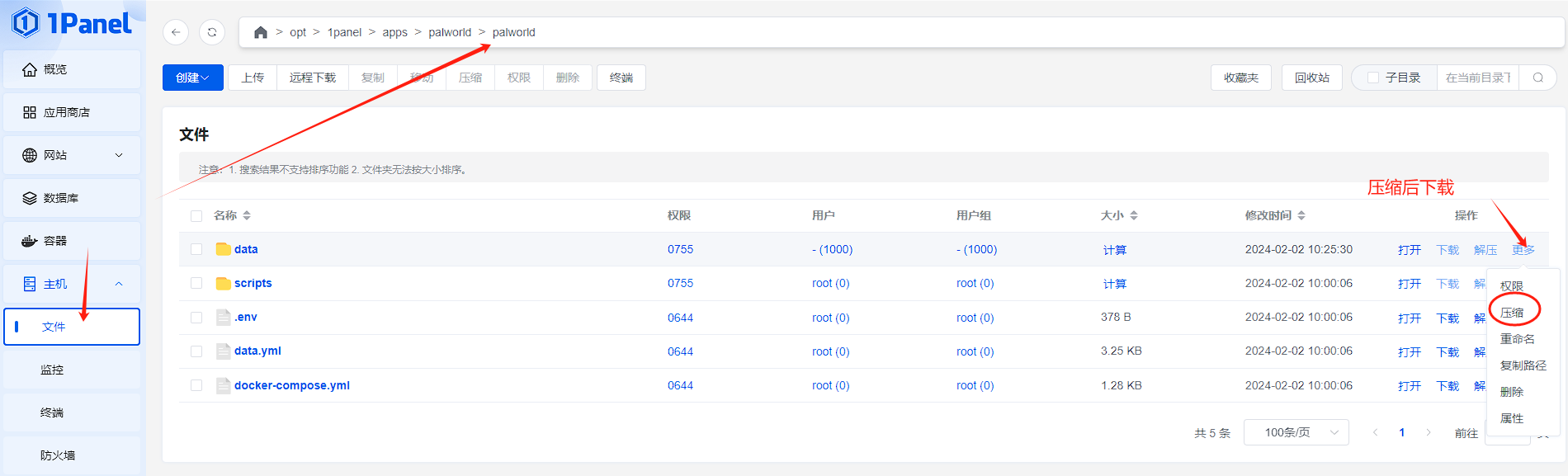Click the refresh icon button
The width and height of the screenshot is (1568, 476).
pyautogui.click(x=212, y=32)
